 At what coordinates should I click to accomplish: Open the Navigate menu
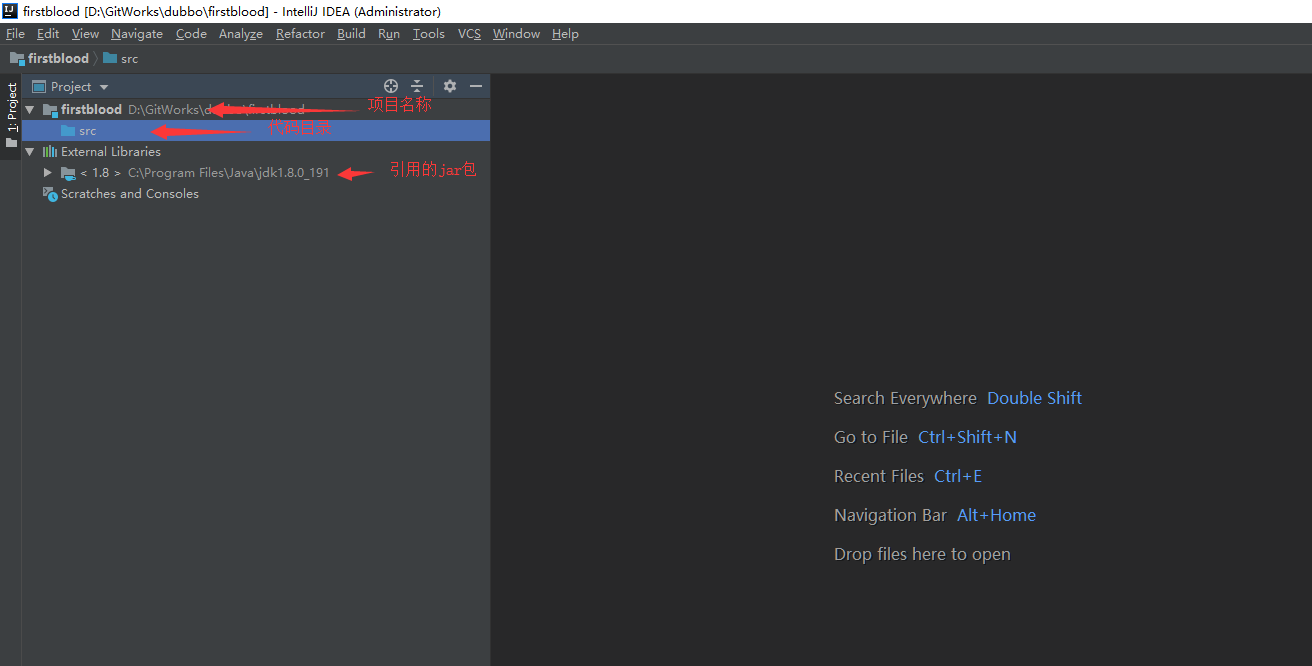pos(137,33)
